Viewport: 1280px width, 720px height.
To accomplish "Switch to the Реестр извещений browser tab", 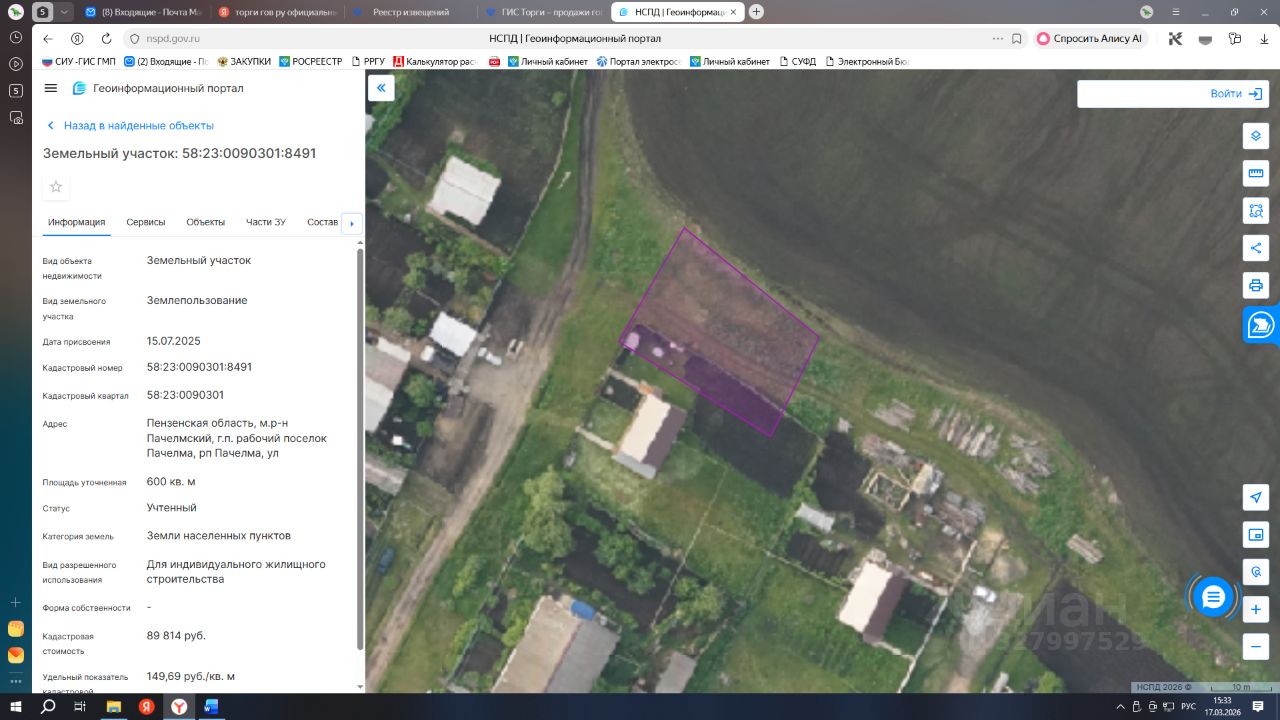I will coord(411,12).
